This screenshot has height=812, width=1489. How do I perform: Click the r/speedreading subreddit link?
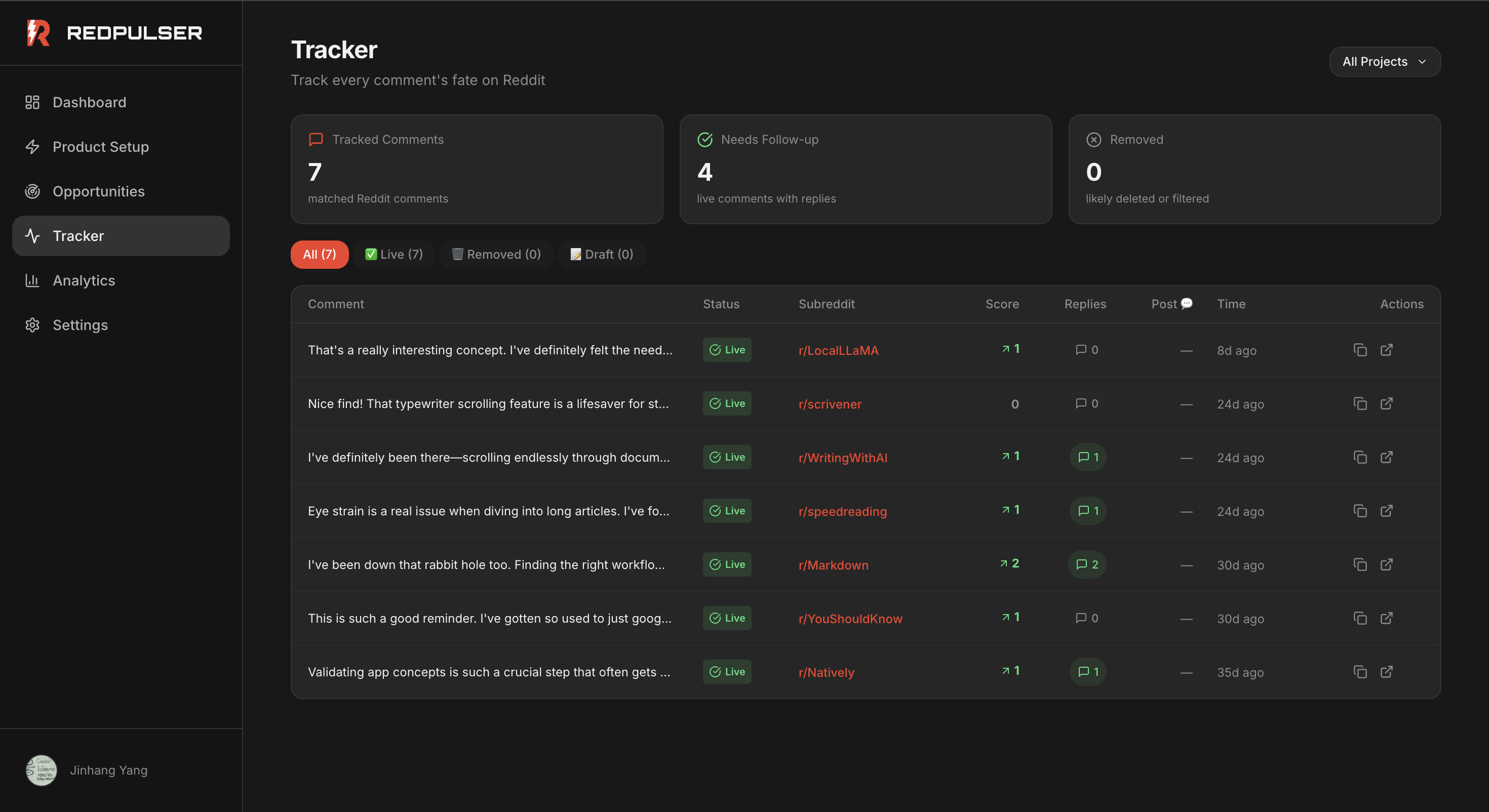click(x=842, y=511)
